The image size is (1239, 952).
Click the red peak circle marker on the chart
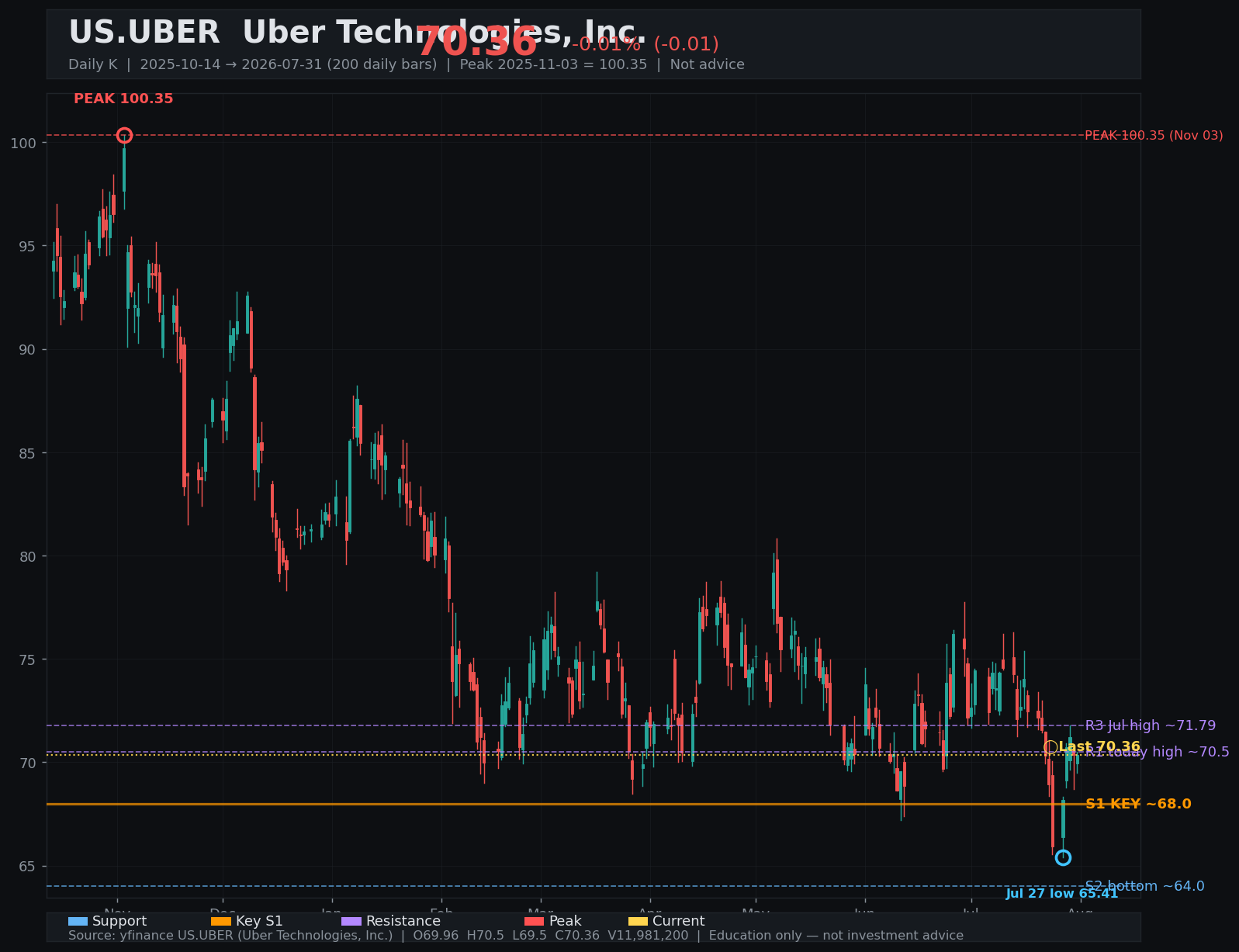(x=124, y=136)
